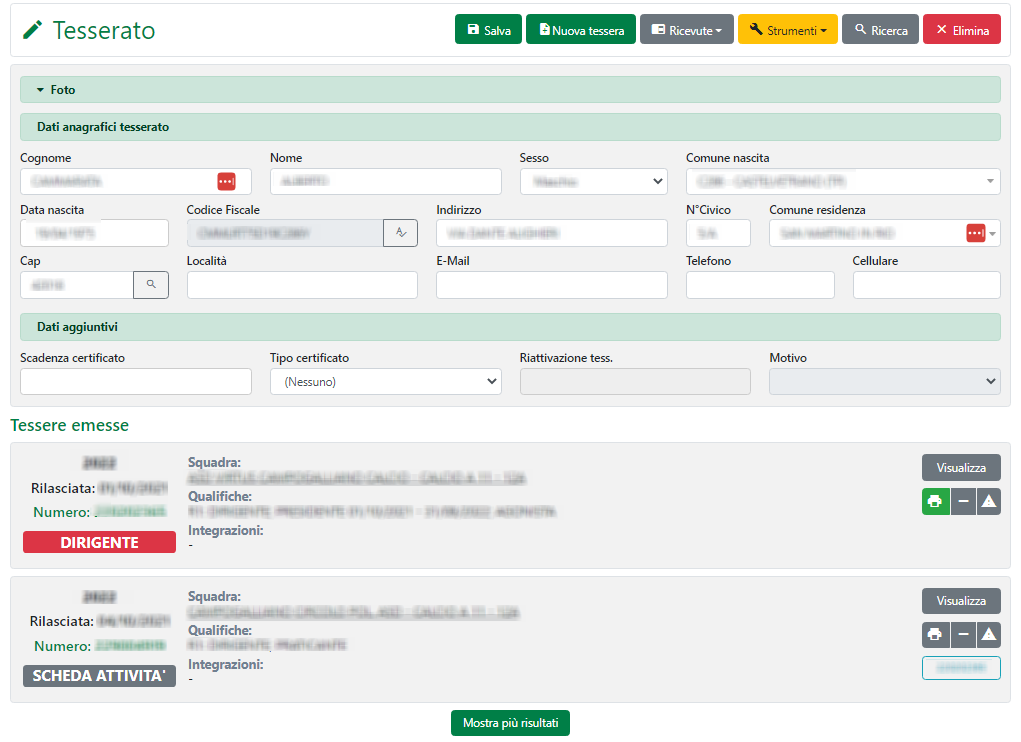Click the green print icon on DIRIGENTE card
Image resolution: width=1021 pixels, height=742 pixels.
click(935, 501)
